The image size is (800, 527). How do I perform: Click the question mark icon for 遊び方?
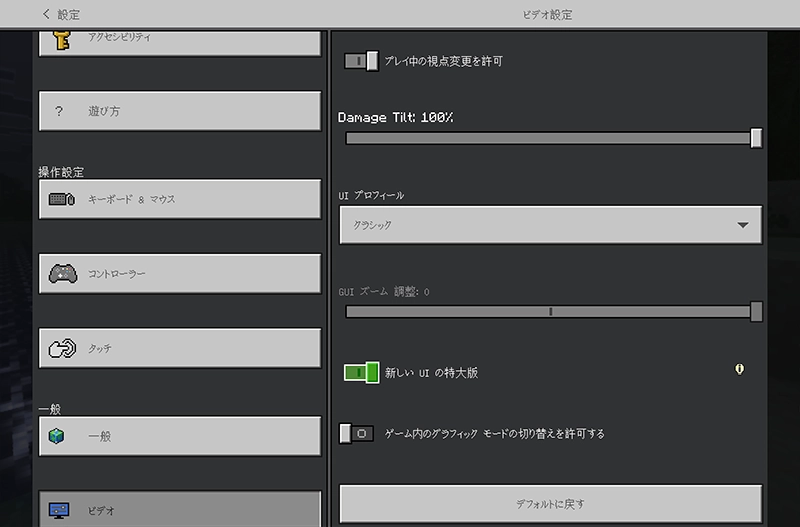59,111
